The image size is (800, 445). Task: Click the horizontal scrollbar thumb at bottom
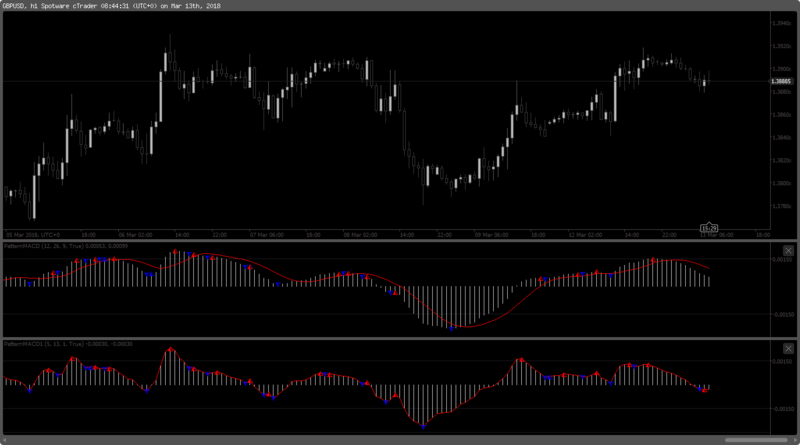tap(756, 440)
